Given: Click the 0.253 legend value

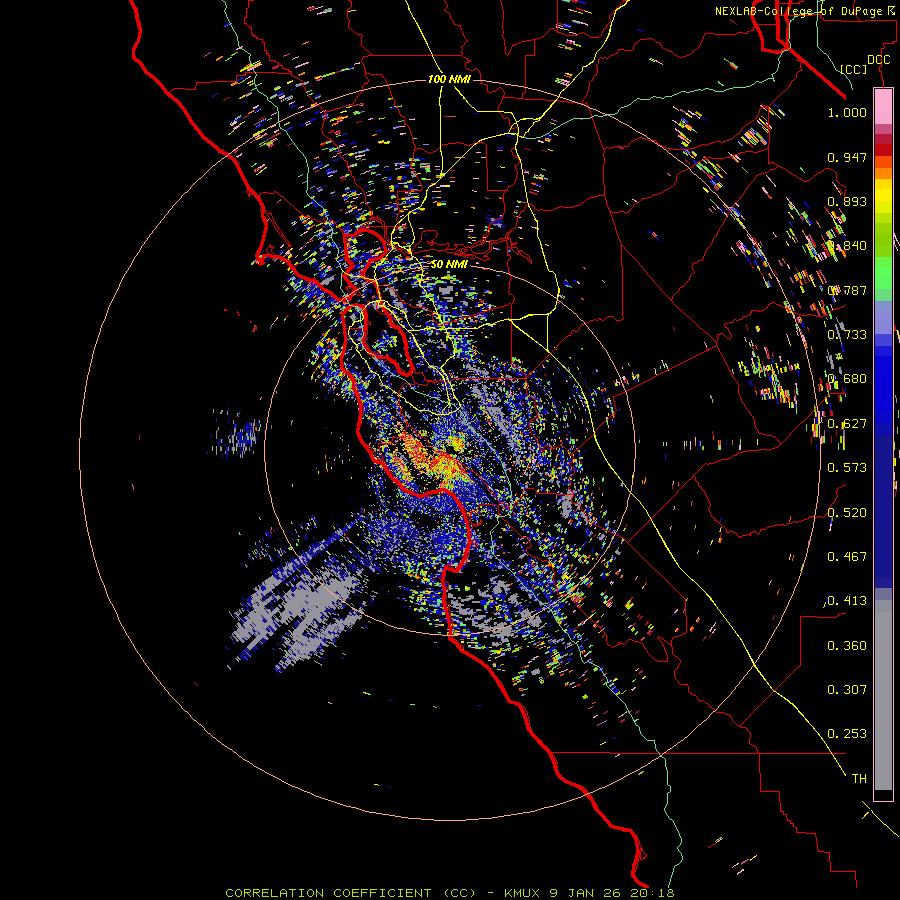Looking at the screenshot, I should tap(847, 734).
